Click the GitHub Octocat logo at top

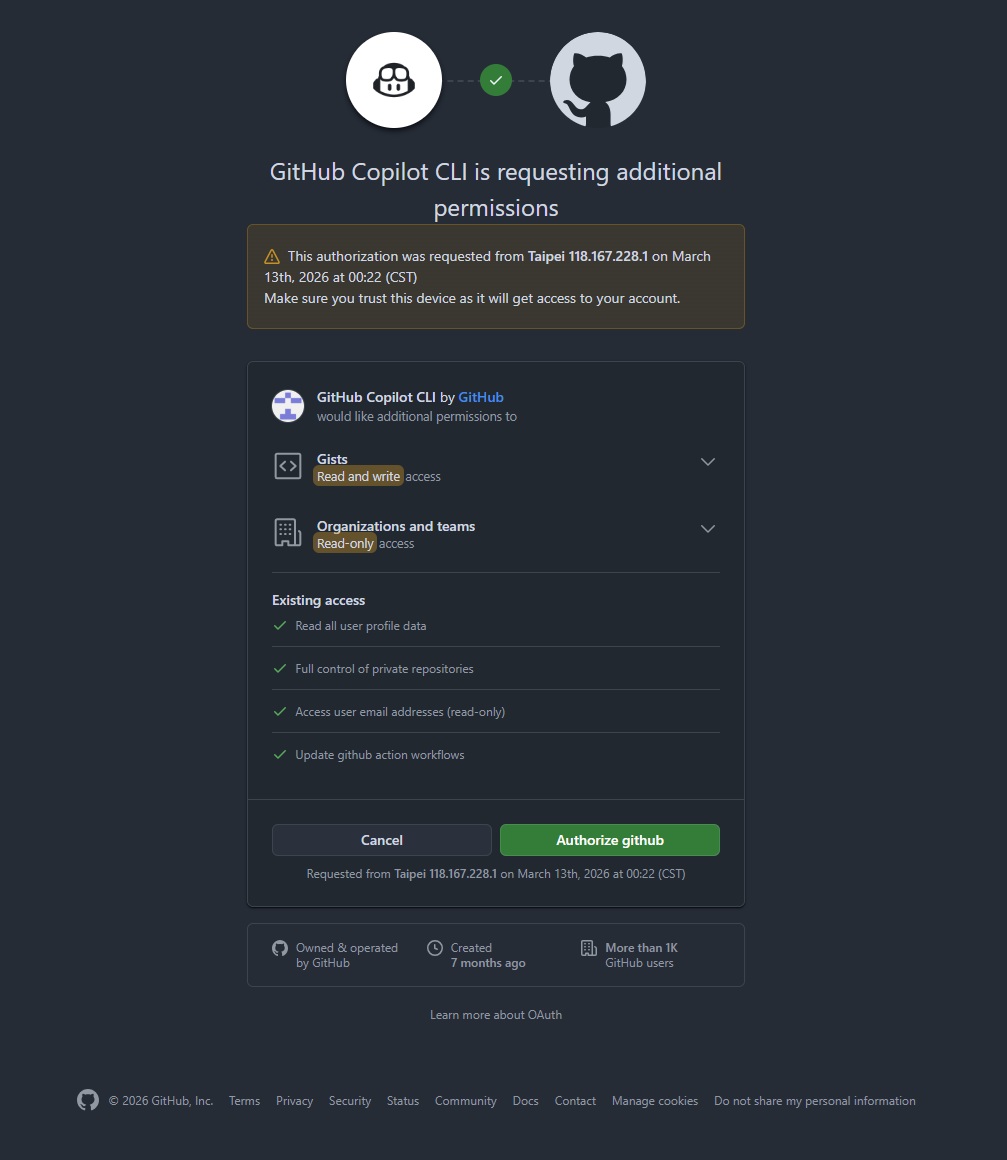click(598, 80)
